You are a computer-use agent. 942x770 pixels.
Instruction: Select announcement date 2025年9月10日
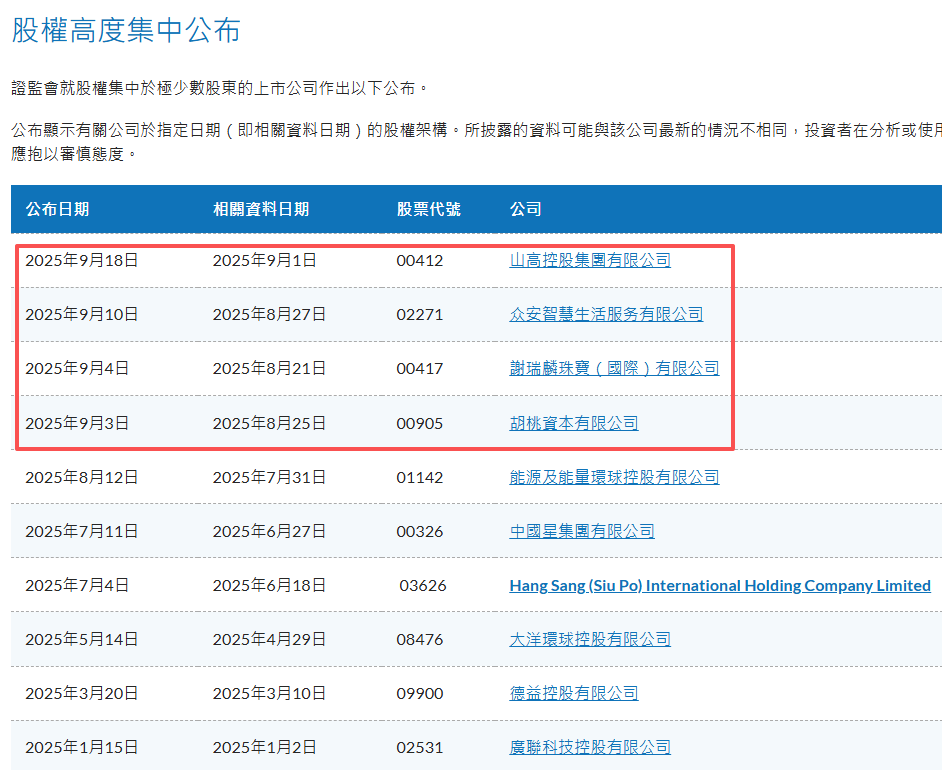[82, 314]
